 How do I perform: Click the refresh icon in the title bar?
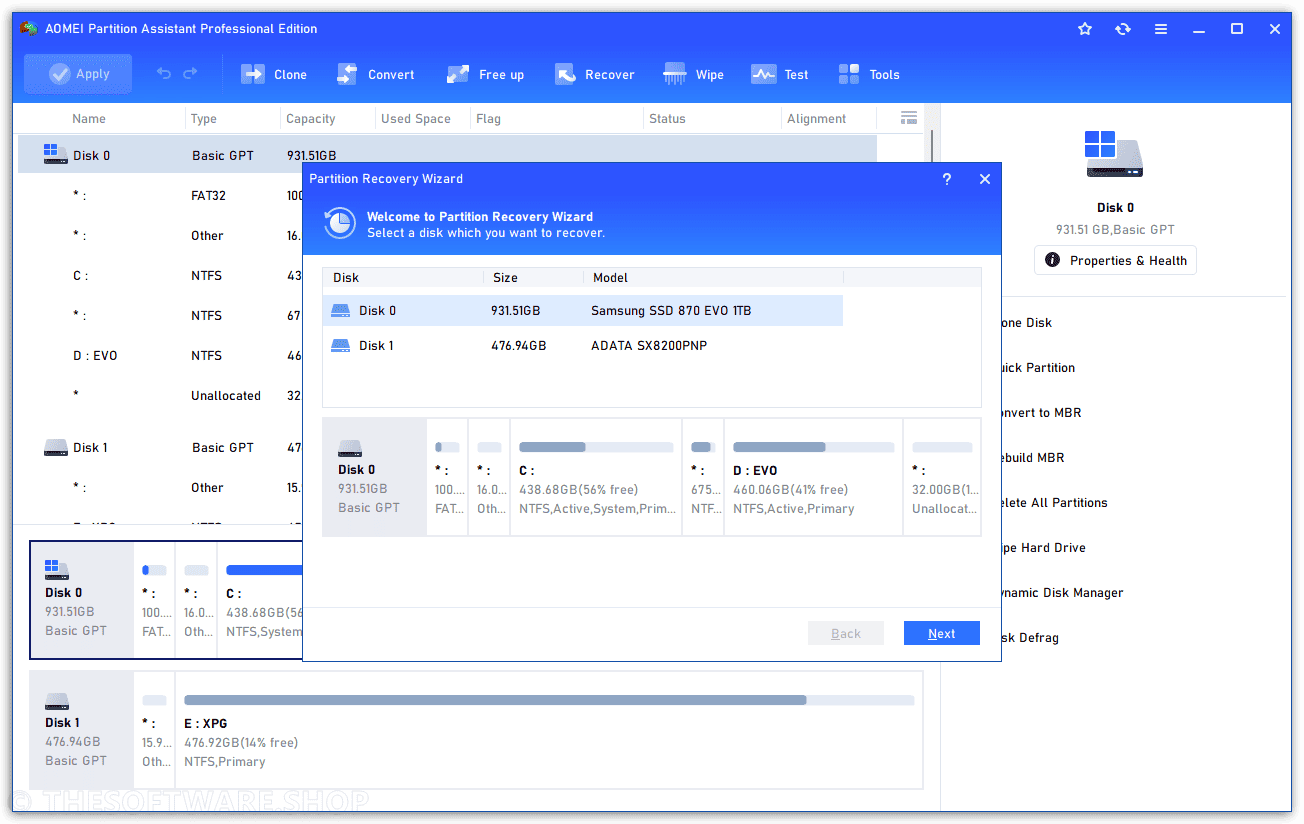coord(1123,29)
